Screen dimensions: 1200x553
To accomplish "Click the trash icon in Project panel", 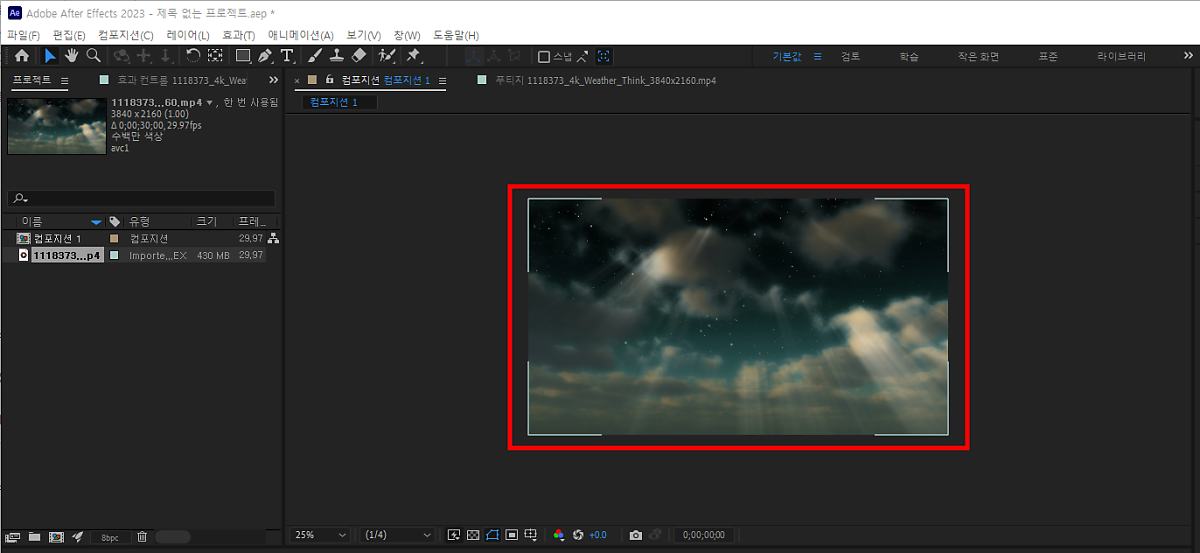I will pos(142,537).
